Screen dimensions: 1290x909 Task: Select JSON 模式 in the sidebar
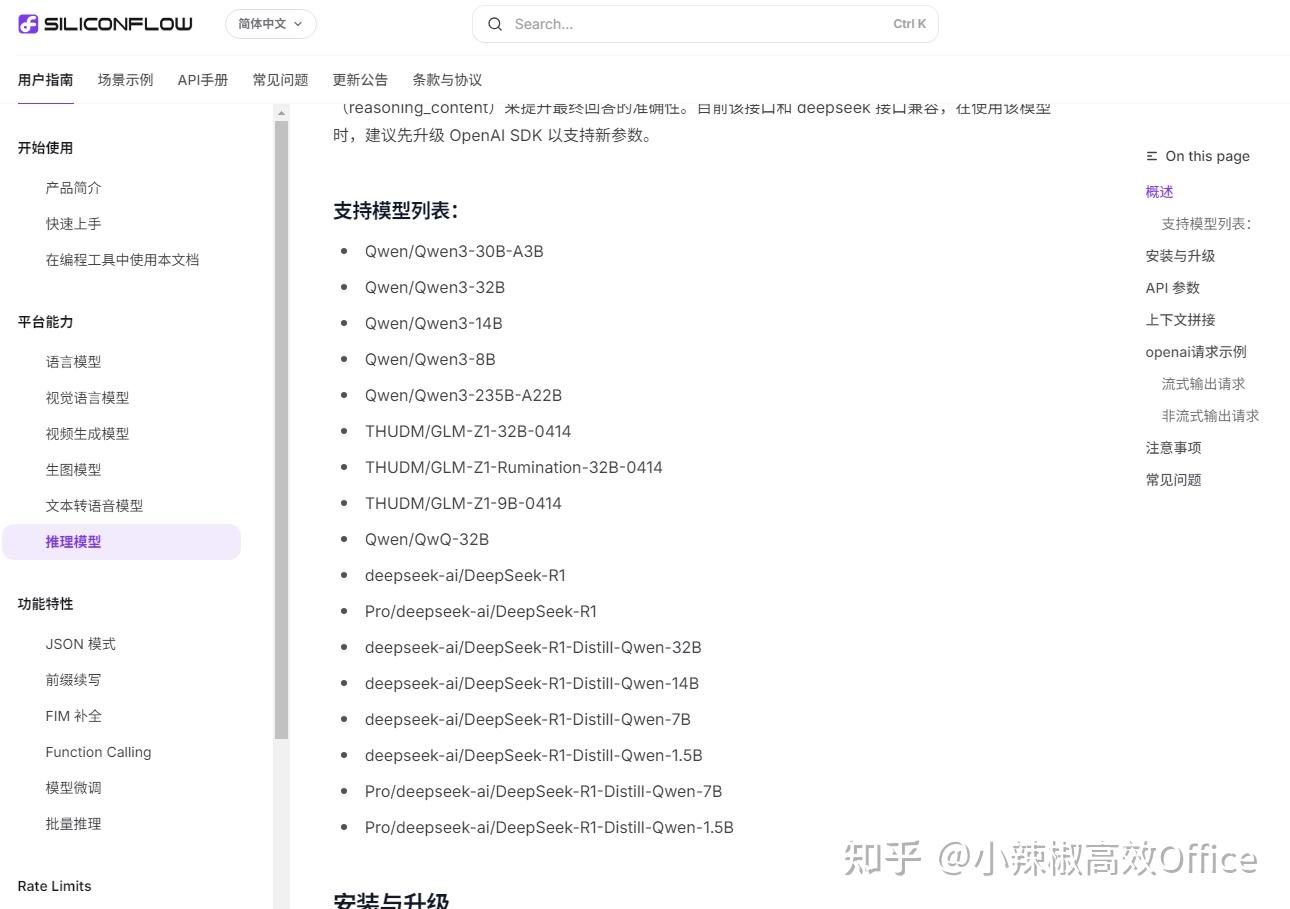tap(80, 643)
